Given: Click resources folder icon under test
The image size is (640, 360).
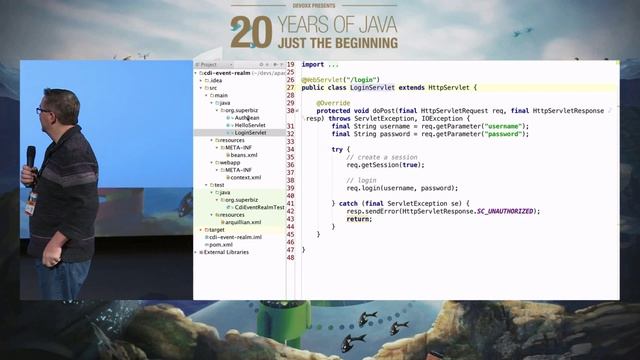Looking at the screenshot, I should coord(218,215).
